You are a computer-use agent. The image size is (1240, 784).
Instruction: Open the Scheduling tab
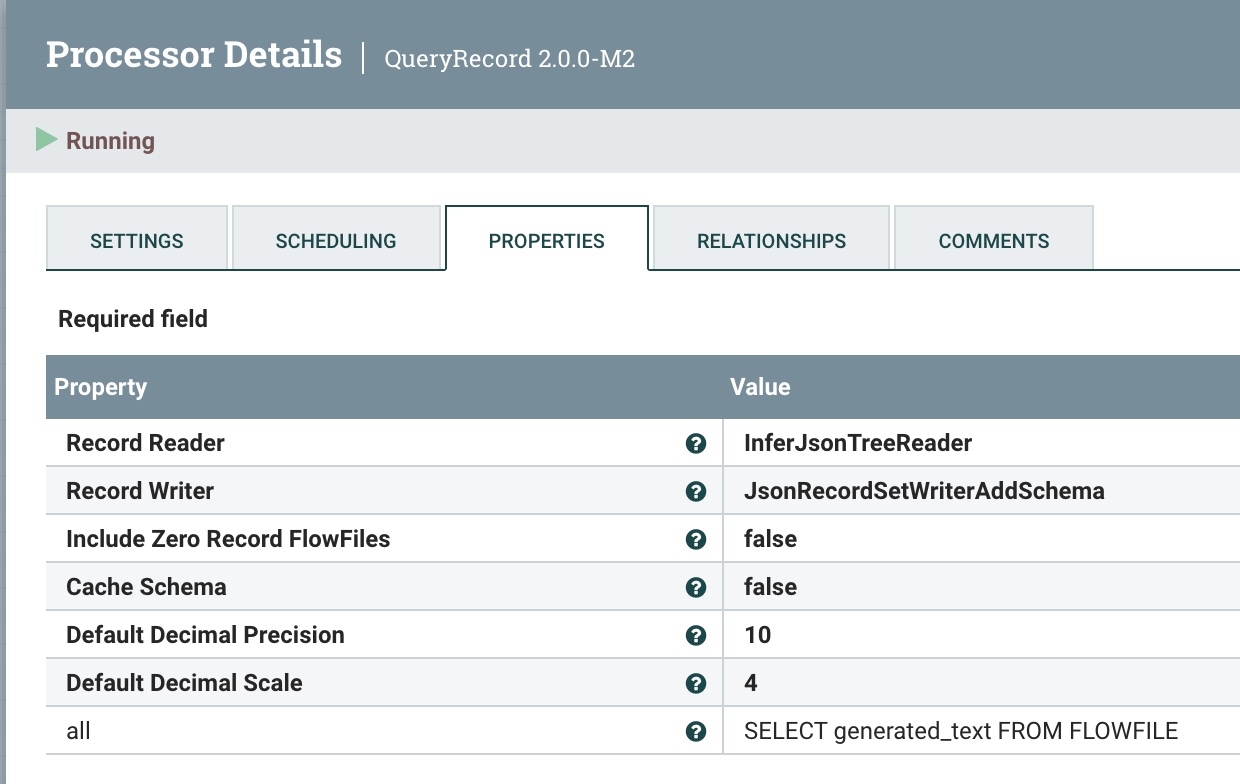pos(336,241)
